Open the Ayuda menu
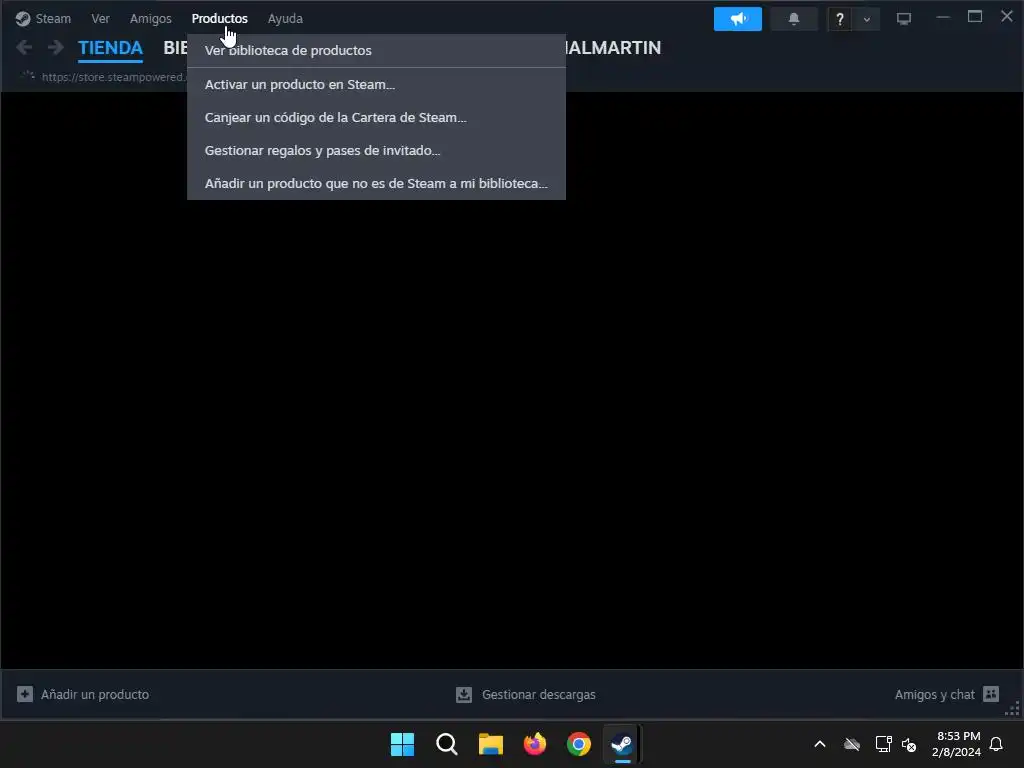This screenshot has width=1024, height=768. tap(285, 18)
